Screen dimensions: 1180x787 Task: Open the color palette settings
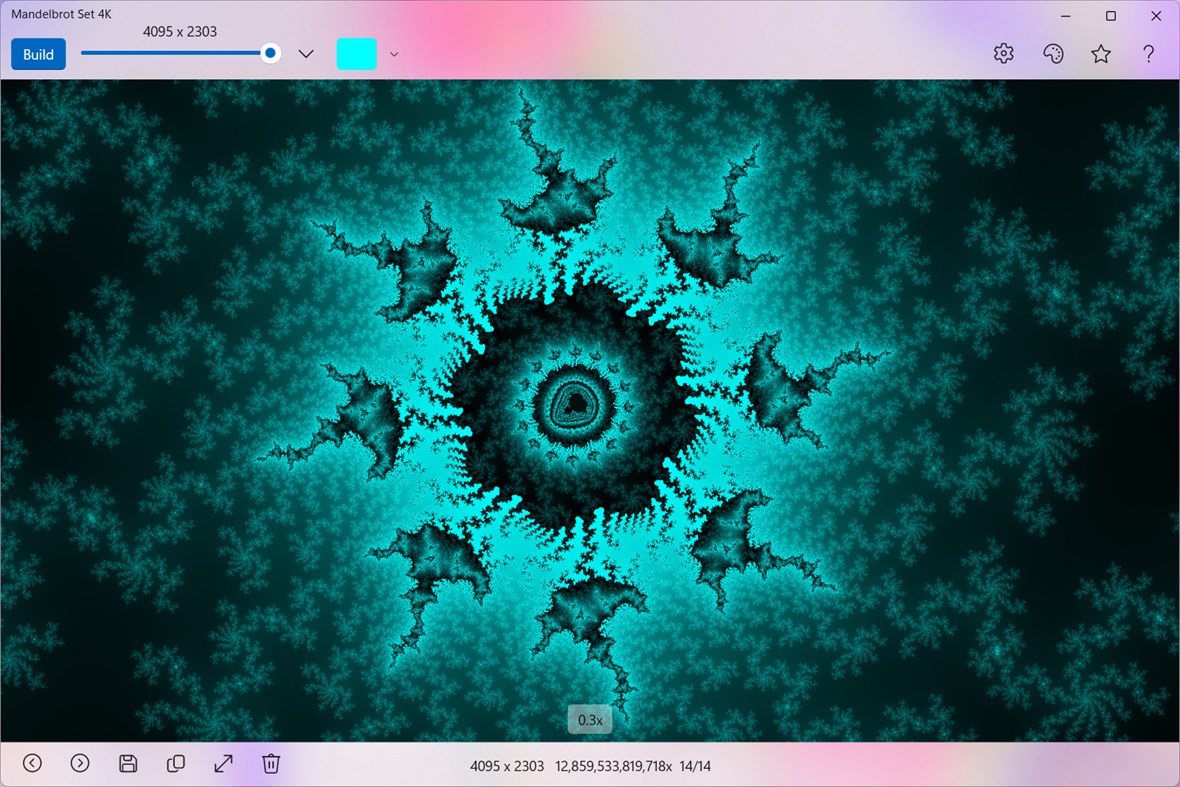[x=1053, y=53]
